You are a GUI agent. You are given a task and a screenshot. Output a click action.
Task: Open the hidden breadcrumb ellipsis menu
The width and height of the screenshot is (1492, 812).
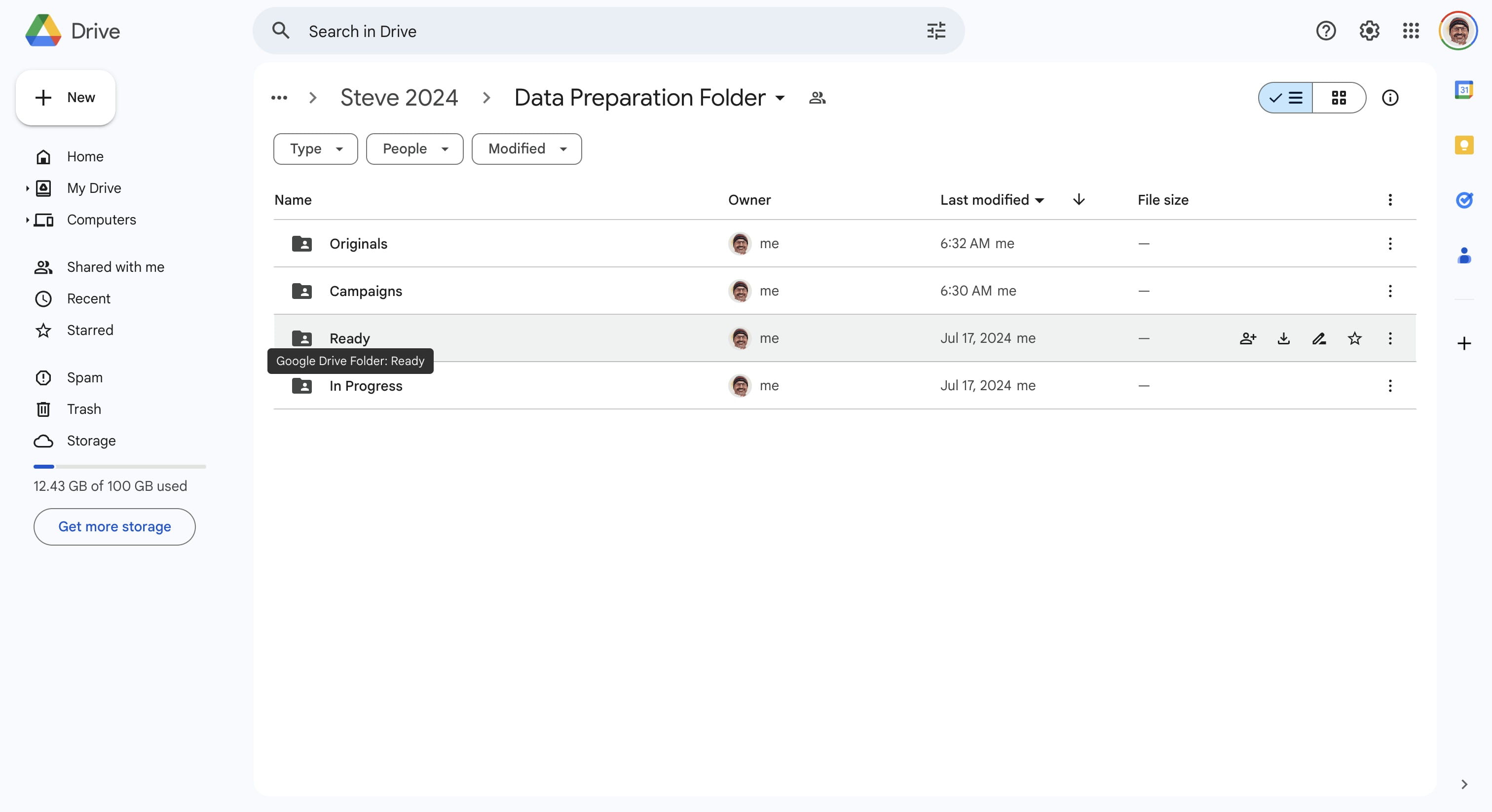click(279, 97)
